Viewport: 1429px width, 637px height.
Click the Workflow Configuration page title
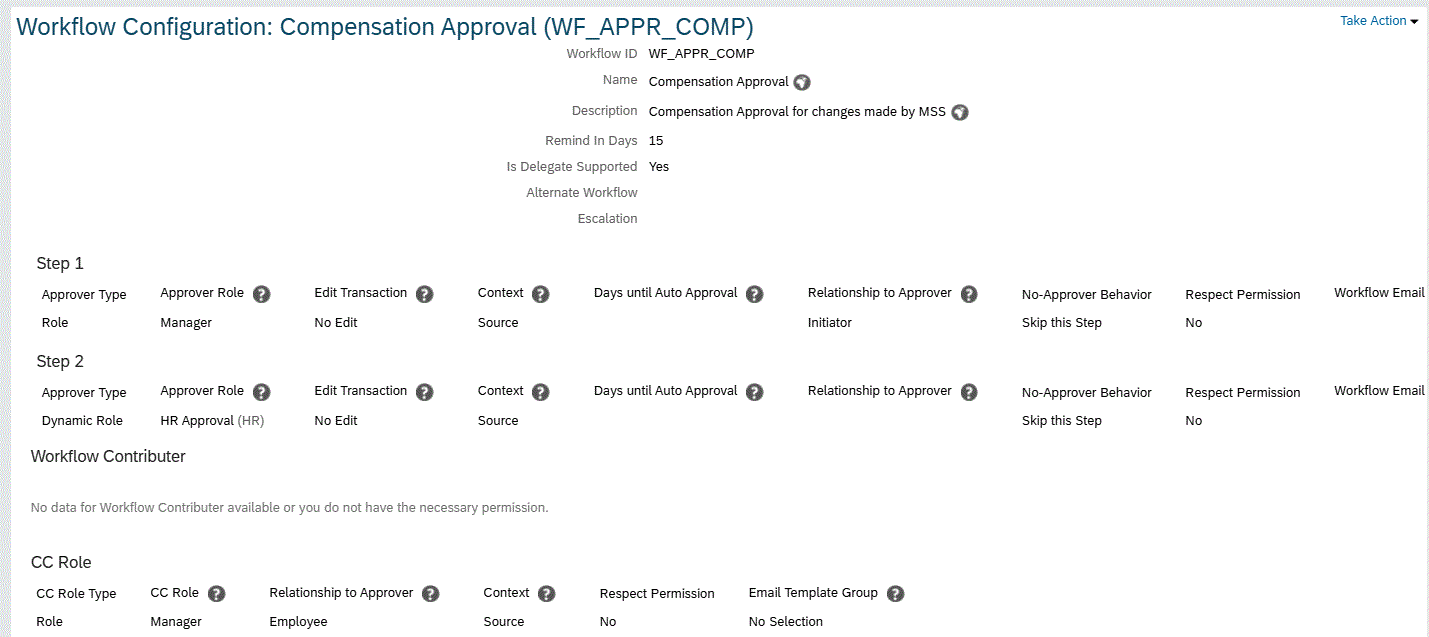[385, 27]
